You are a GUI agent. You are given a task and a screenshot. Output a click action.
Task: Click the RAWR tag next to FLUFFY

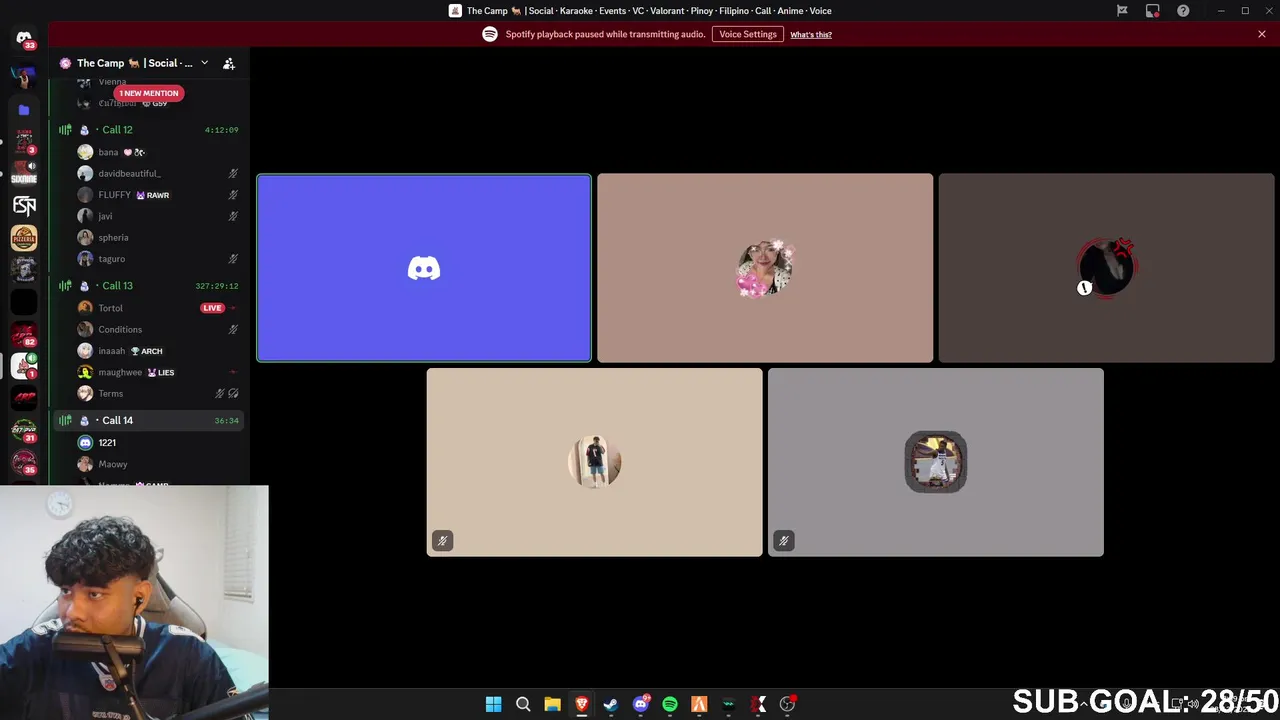click(153, 195)
